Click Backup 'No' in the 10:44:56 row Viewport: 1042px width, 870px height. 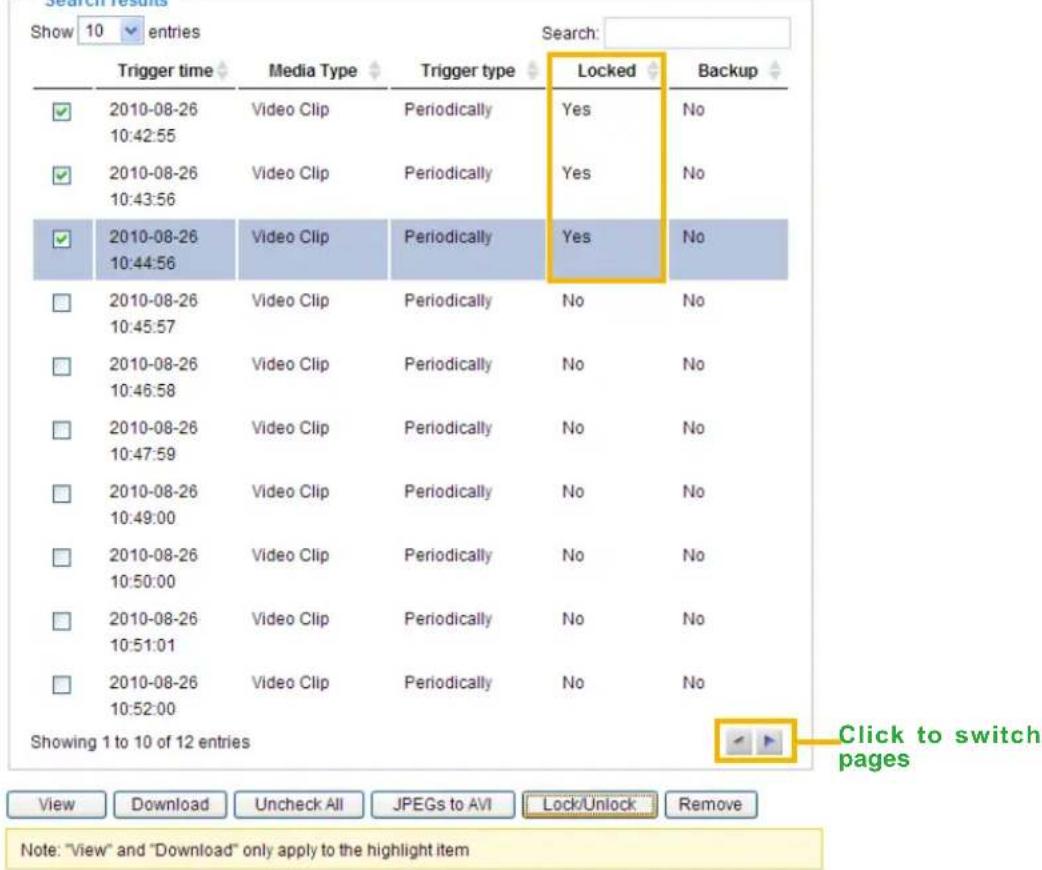[x=693, y=237]
